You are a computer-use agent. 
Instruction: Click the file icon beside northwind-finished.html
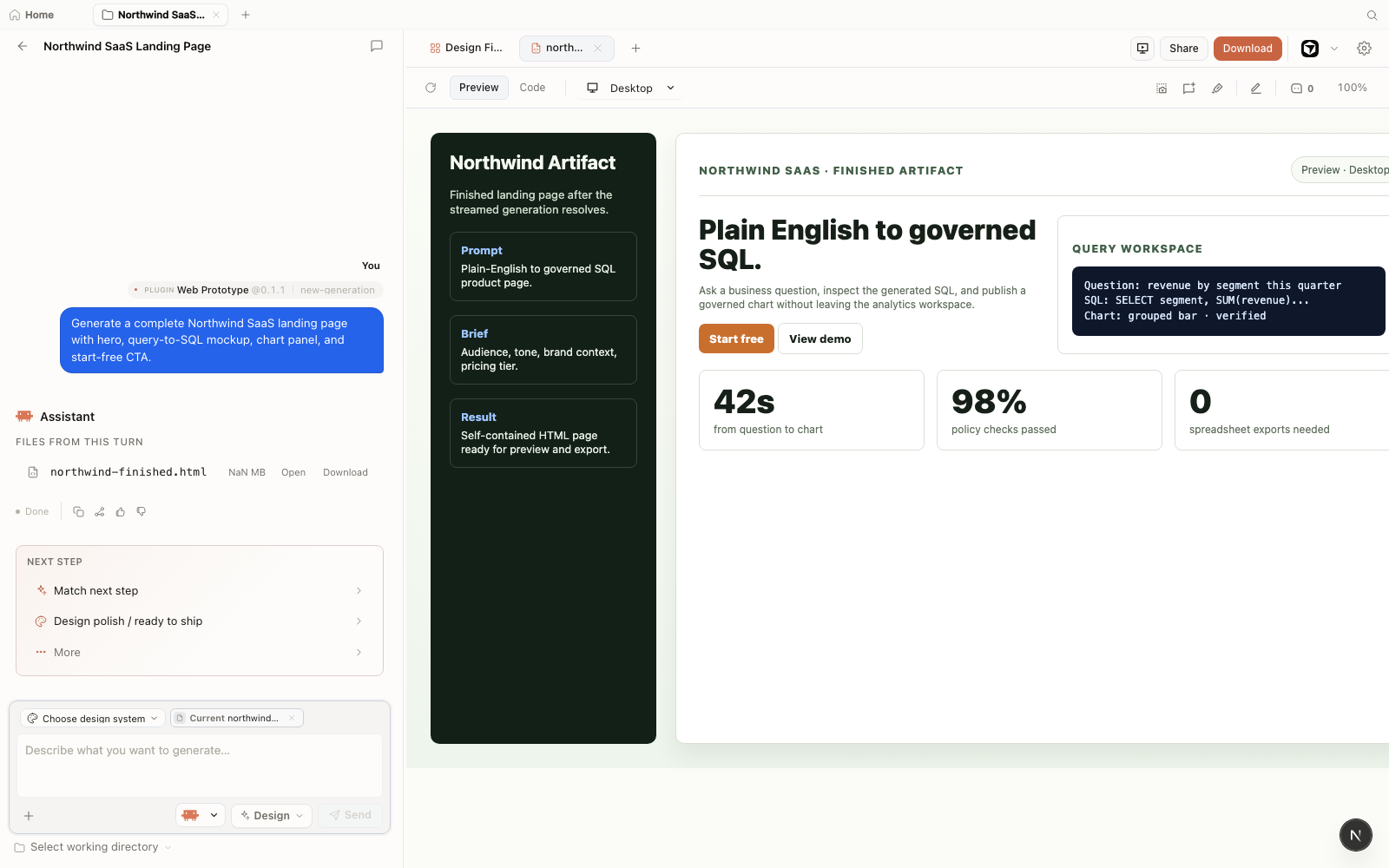(x=33, y=472)
